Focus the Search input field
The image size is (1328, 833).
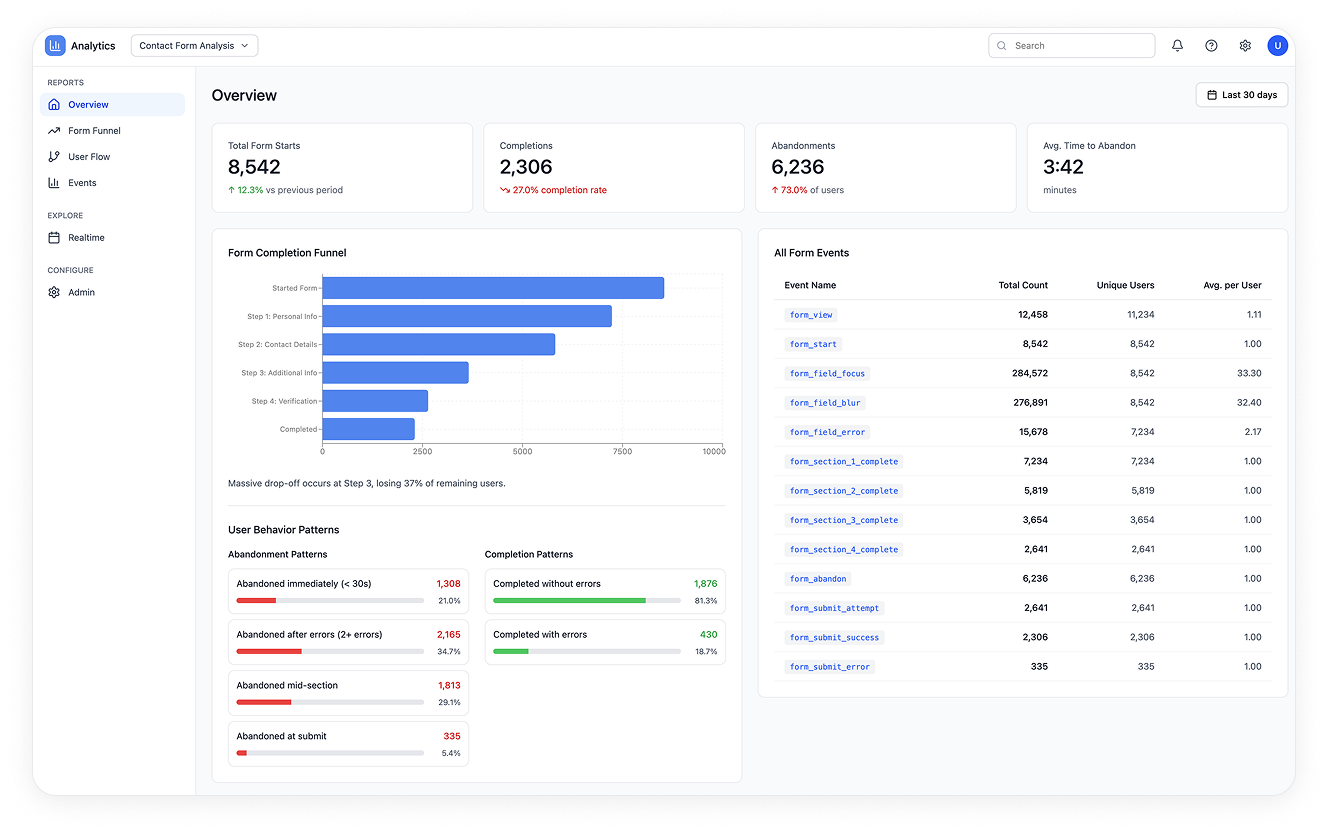[1071, 45]
